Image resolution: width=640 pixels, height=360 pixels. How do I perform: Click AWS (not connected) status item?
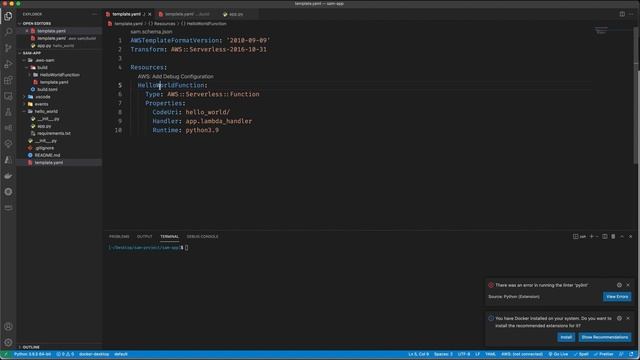tap(522, 354)
